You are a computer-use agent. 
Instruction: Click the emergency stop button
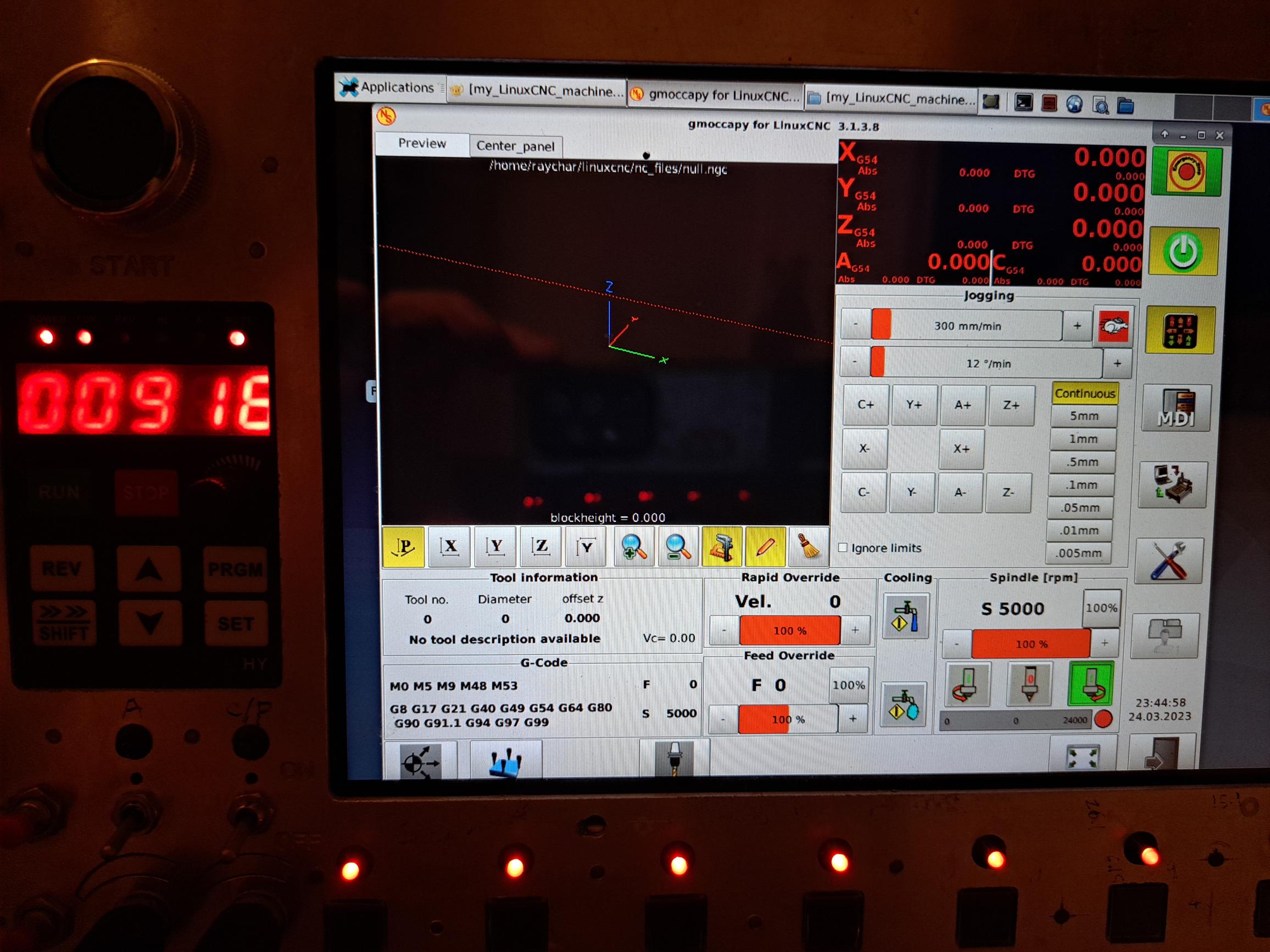tap(1185, 172)
